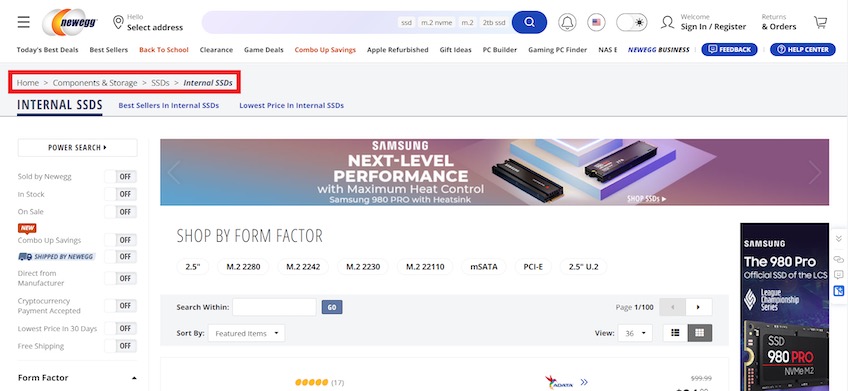The width and height of the screenshot is (848, 391).
Task: Click the right-side link icon
Action: [839, 260]
